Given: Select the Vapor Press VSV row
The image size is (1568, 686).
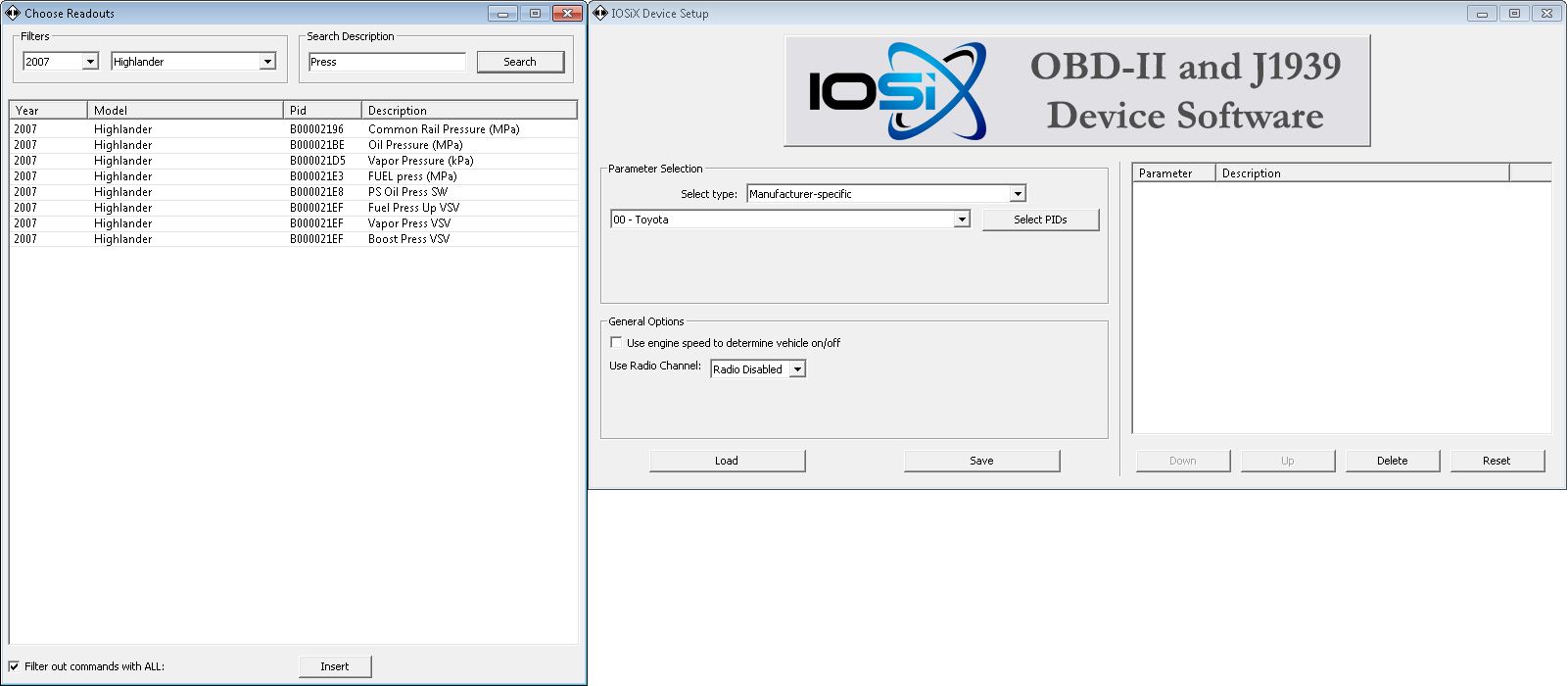Looking at the screenshot, I should [x=294, y=223].
